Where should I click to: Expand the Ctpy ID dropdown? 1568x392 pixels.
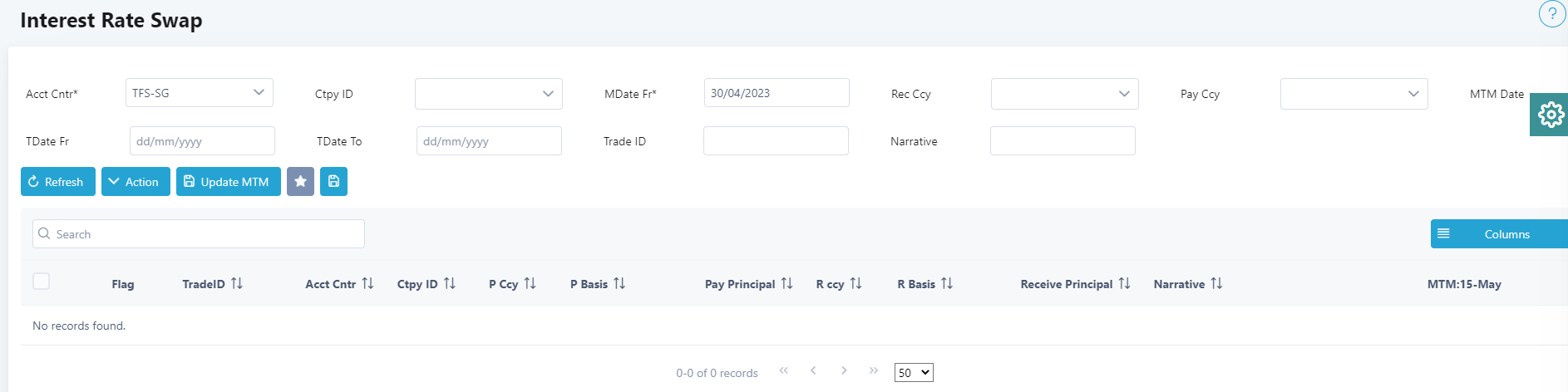[489, 94]
